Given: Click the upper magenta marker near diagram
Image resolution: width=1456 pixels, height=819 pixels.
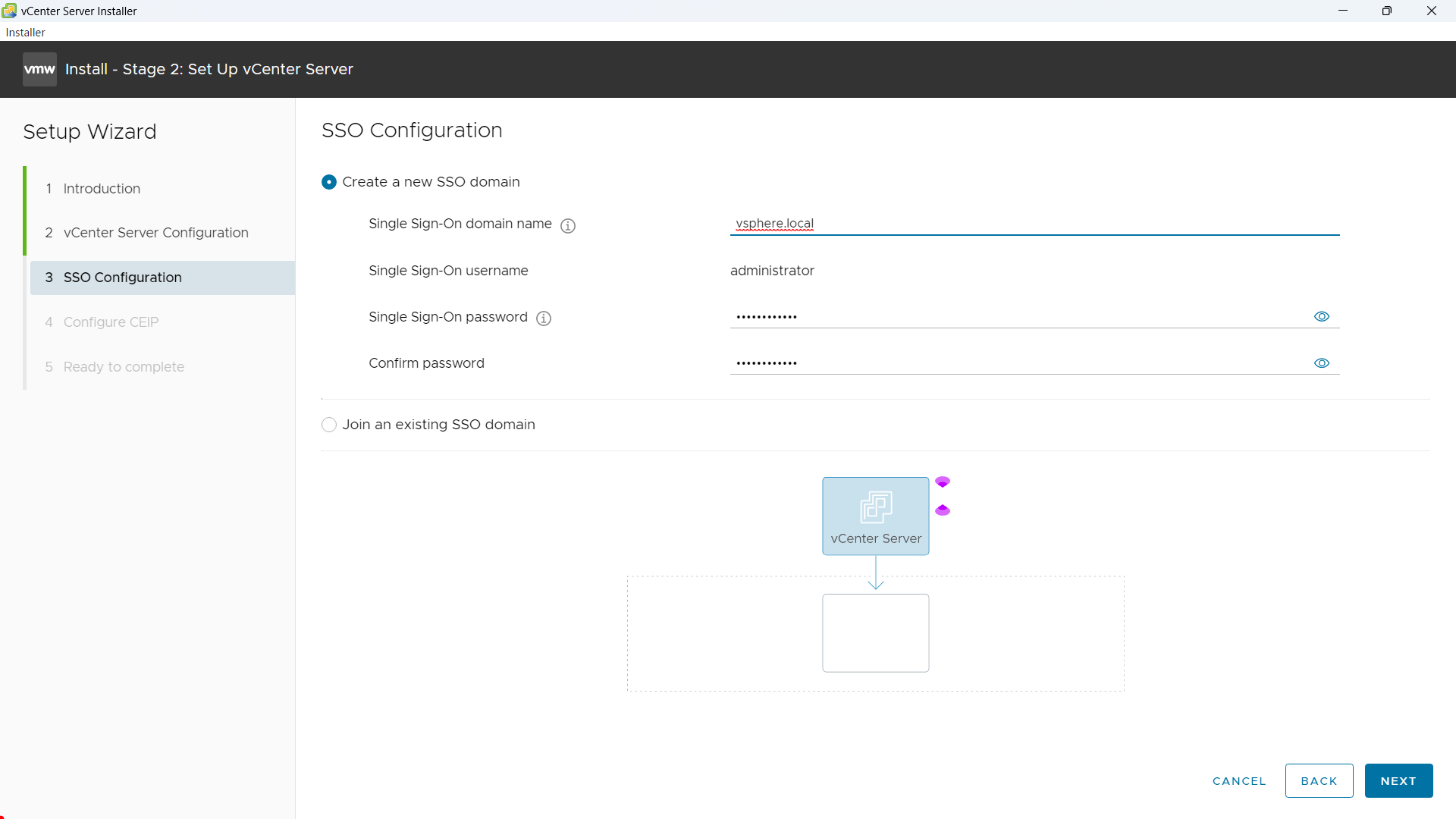Looking at the screenshot, I should [x=943, y=482].
